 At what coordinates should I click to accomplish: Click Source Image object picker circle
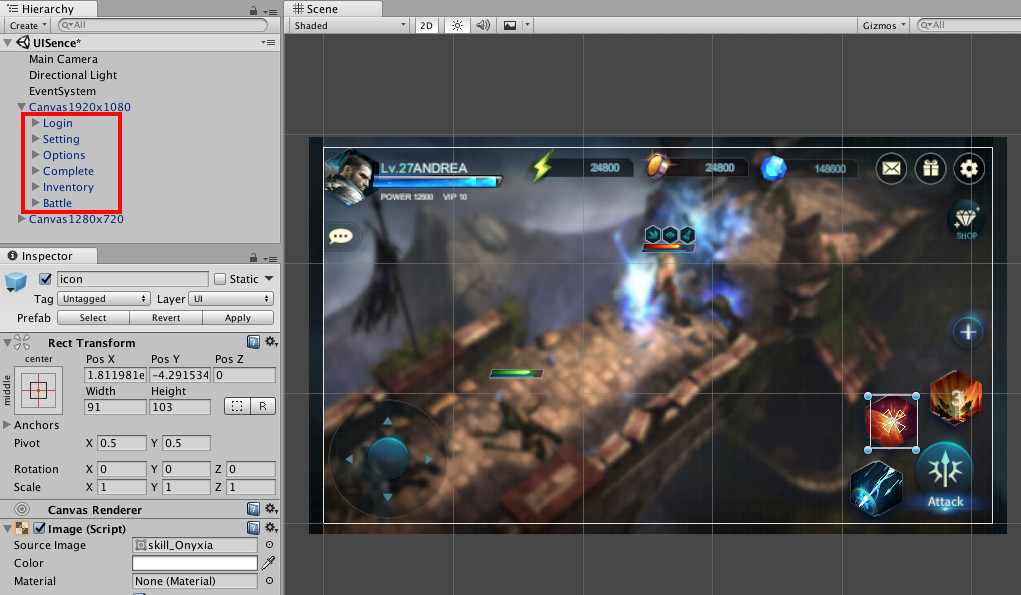point(269,545)
